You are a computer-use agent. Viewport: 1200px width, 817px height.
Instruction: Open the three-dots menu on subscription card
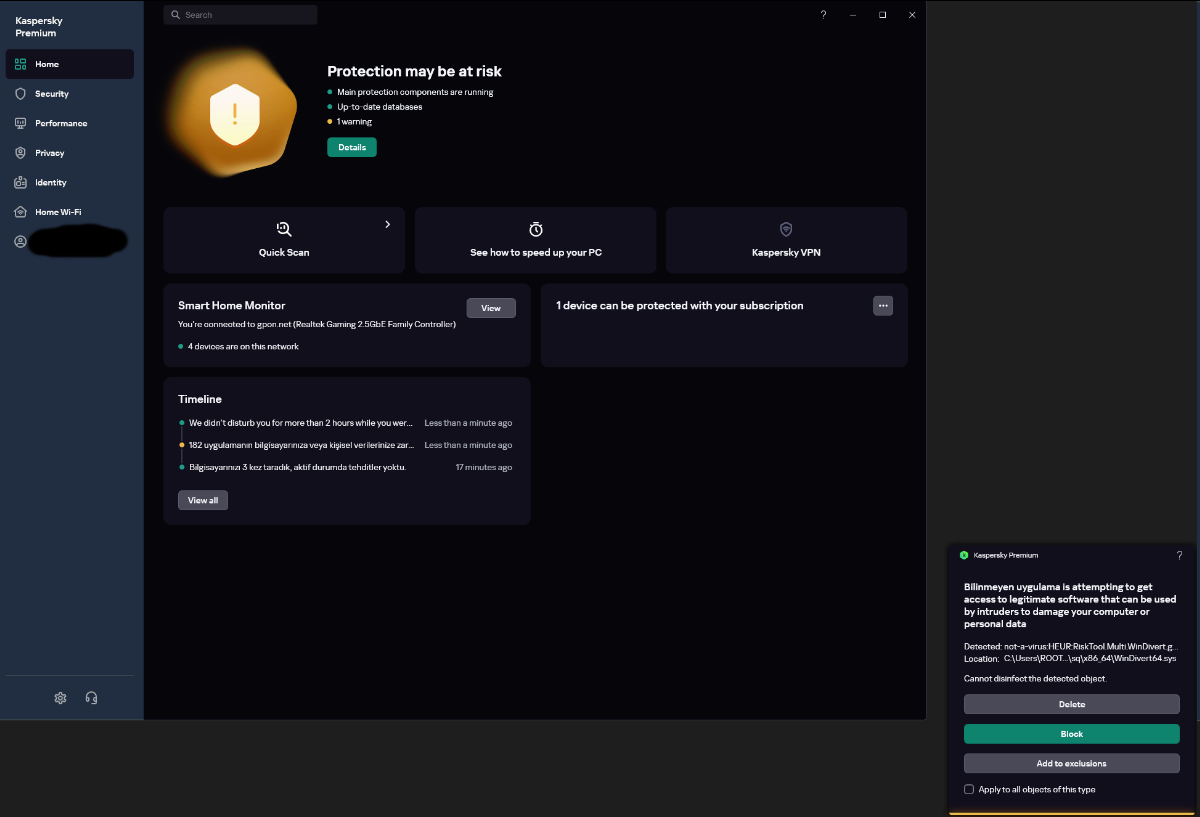pyautogui.click(x=883, y=306)
